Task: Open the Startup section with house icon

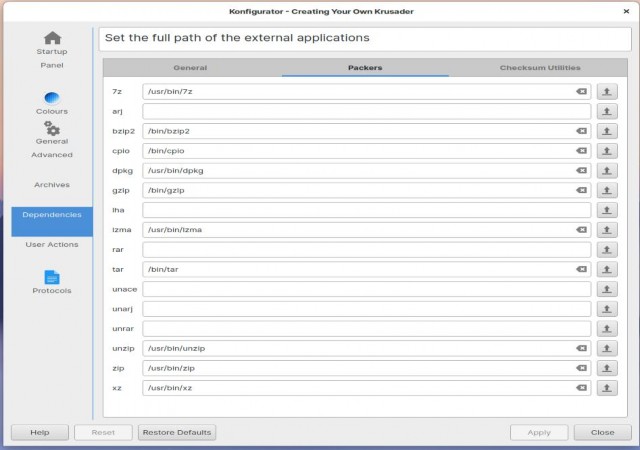Action: click(x=52, y=38)
